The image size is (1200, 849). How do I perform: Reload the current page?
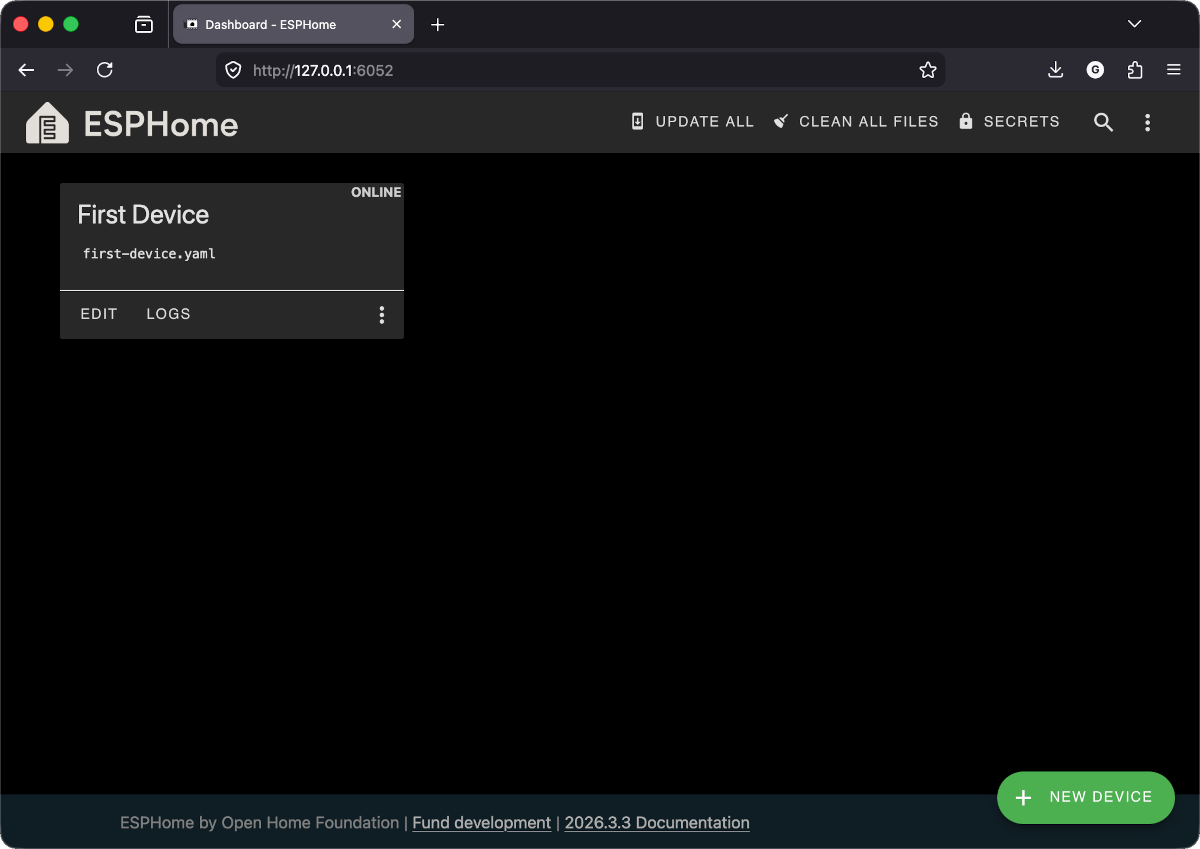[105, 70]
